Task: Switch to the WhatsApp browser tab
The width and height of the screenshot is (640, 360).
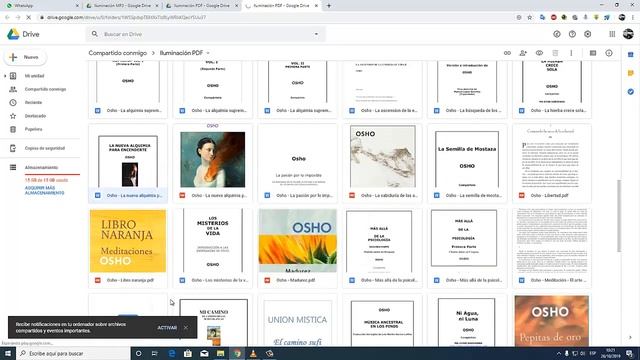Action: coord(41,6)
